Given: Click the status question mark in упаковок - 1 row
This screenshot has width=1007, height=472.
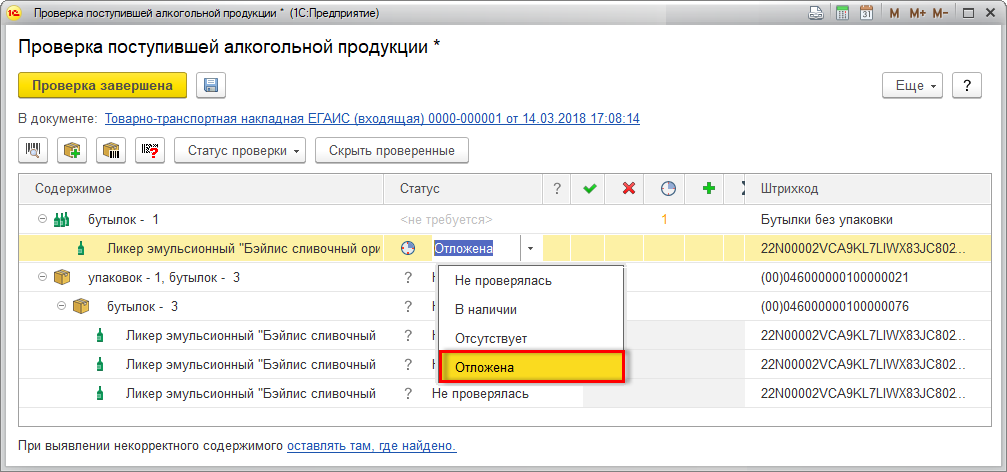Looking at the screenshot, I should pyautogui.click(x=407, y=277).
